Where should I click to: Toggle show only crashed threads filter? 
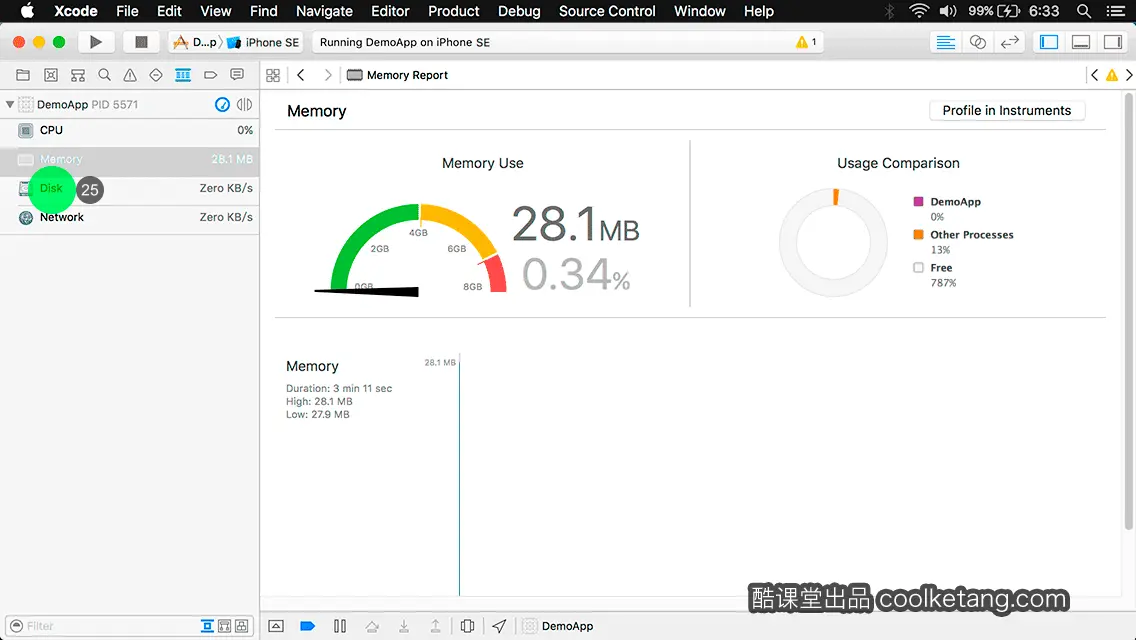pyautogui.click(x=207, y=626)
